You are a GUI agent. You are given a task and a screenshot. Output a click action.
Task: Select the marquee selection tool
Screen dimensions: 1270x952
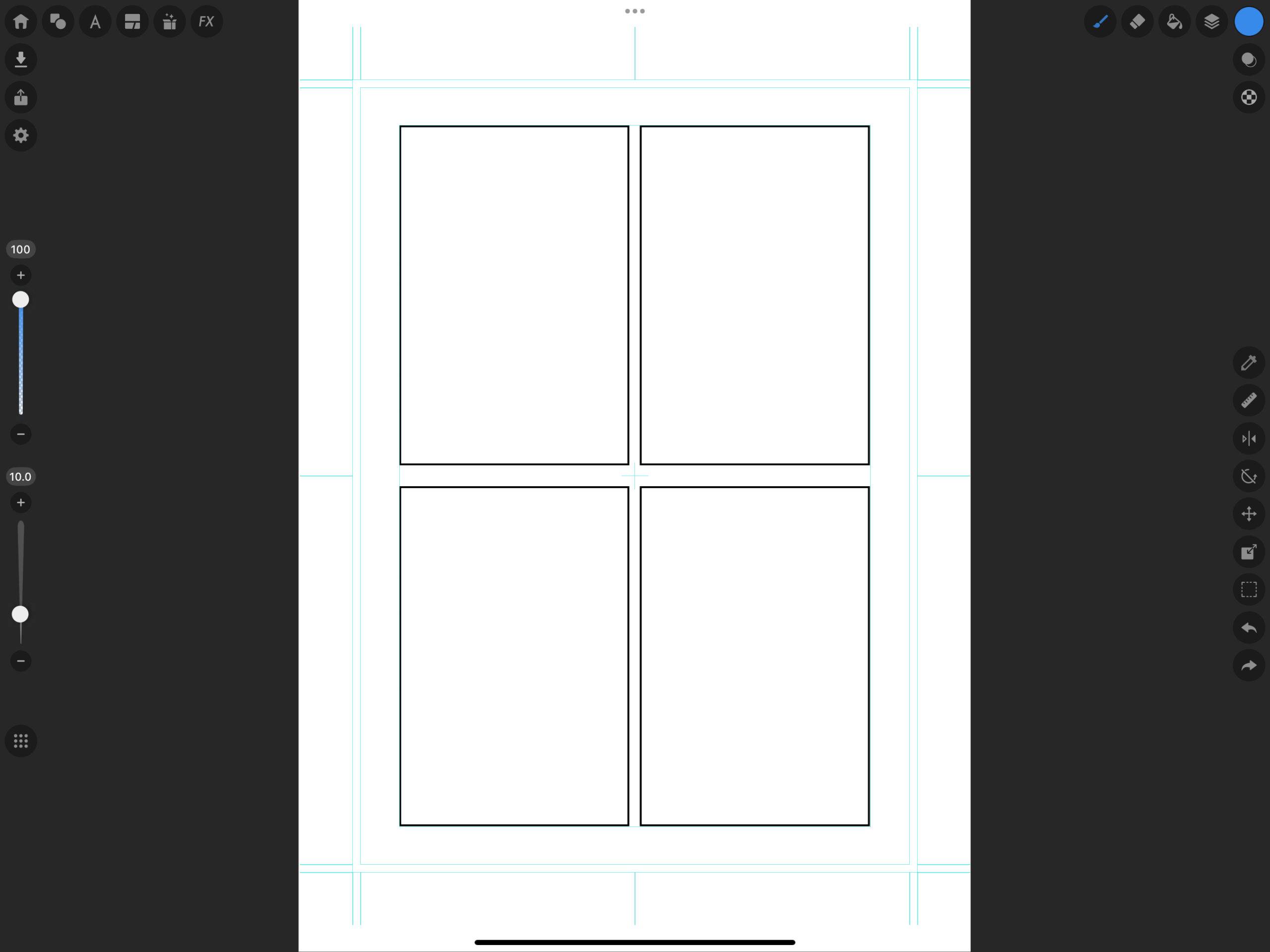(1249, 590)
